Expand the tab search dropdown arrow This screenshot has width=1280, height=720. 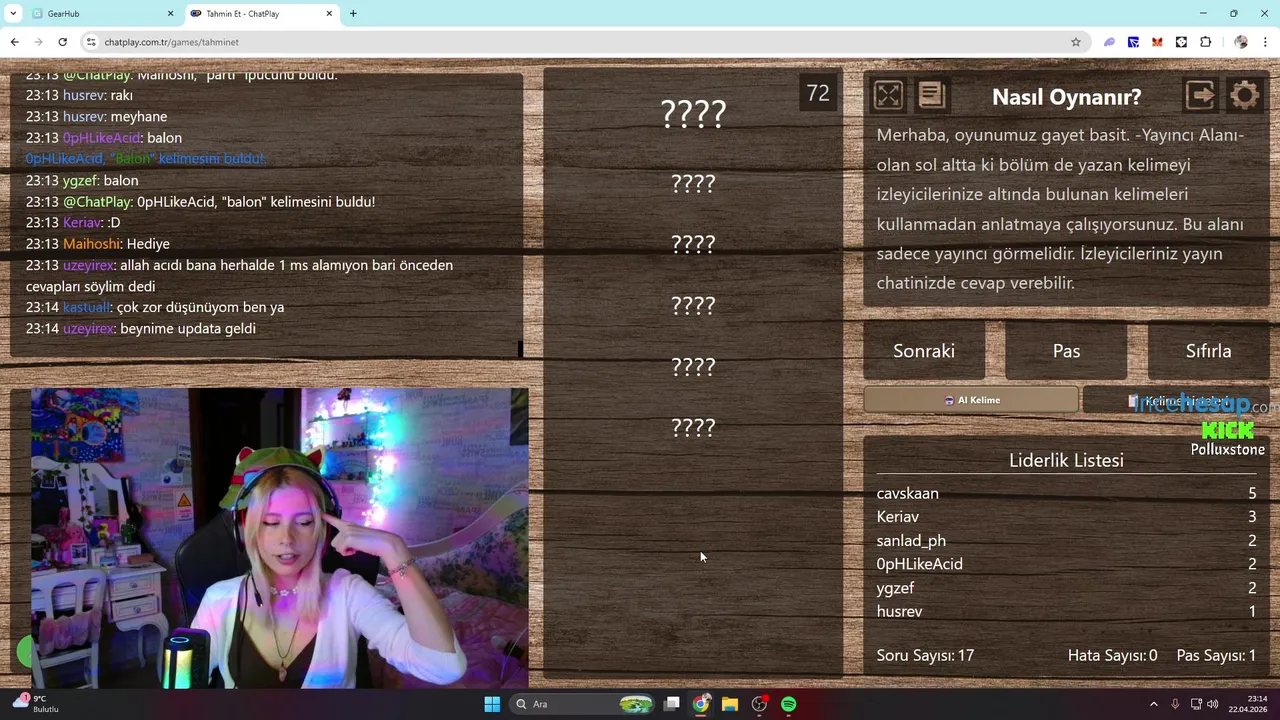(11, 14)
